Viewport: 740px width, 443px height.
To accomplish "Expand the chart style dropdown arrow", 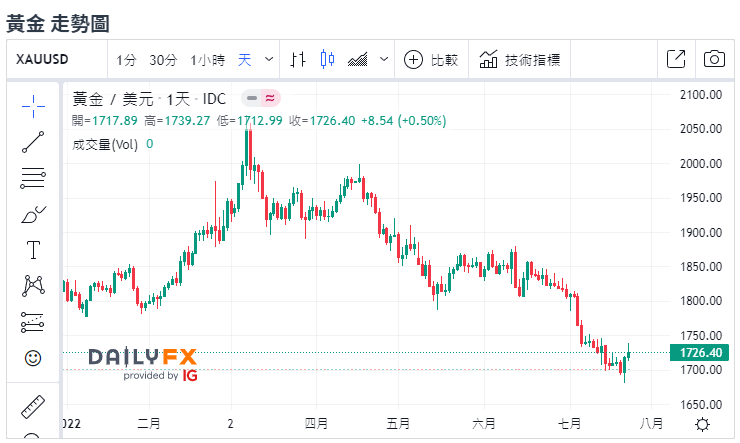I will coord(385,59).
